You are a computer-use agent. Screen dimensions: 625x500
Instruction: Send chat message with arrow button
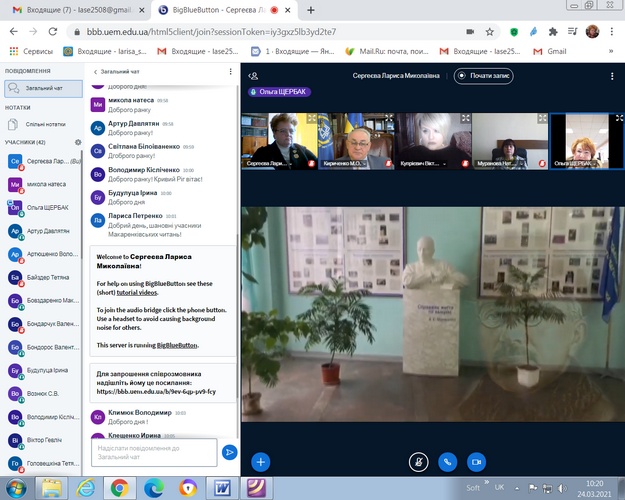(229, 452)
